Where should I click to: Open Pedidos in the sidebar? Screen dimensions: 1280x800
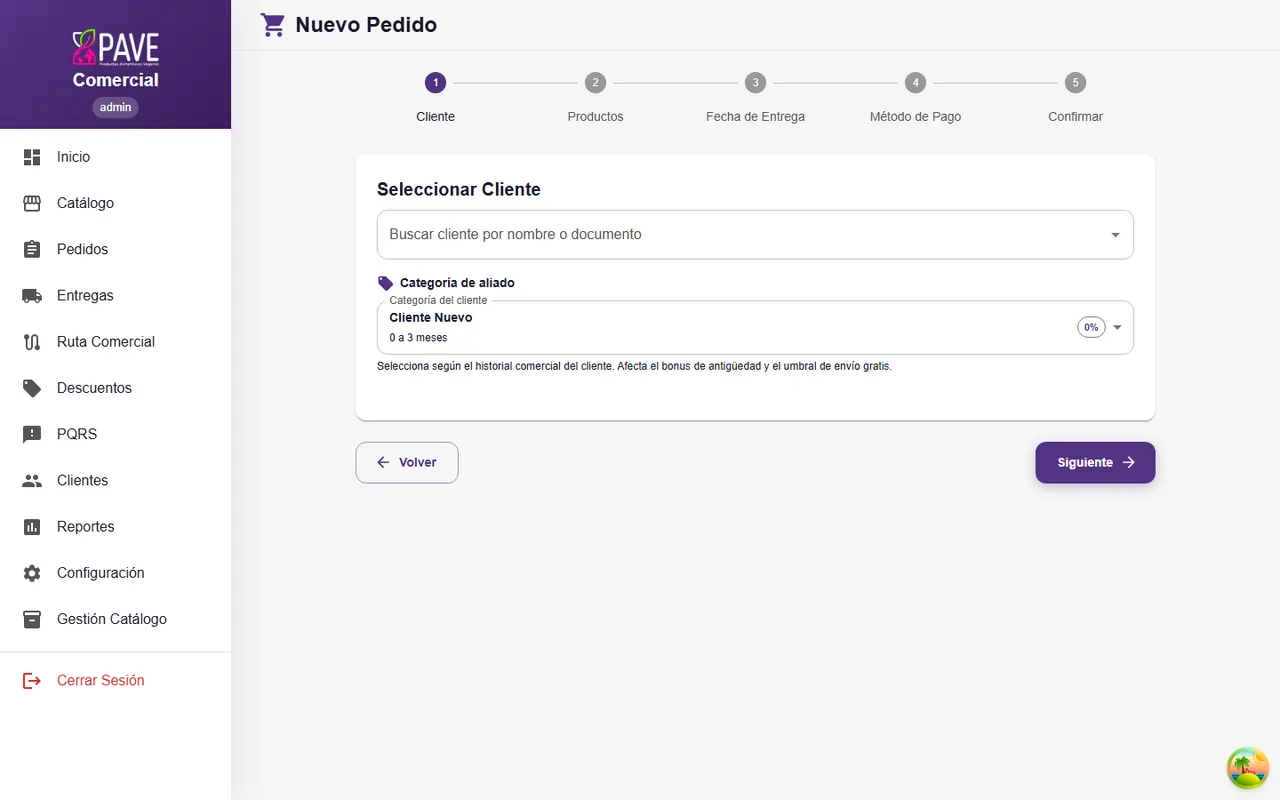(x=115, y=249)
